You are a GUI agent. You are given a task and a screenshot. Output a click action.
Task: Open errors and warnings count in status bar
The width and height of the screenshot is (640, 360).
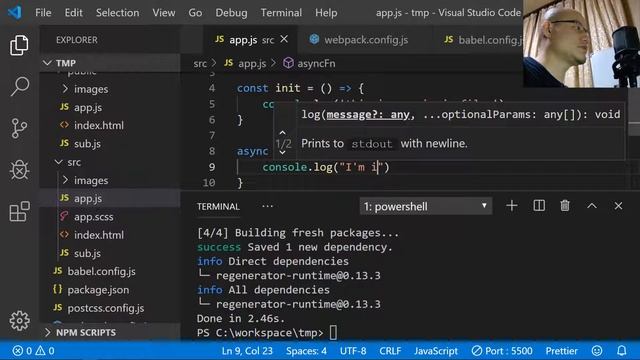[x=33, y=351]
